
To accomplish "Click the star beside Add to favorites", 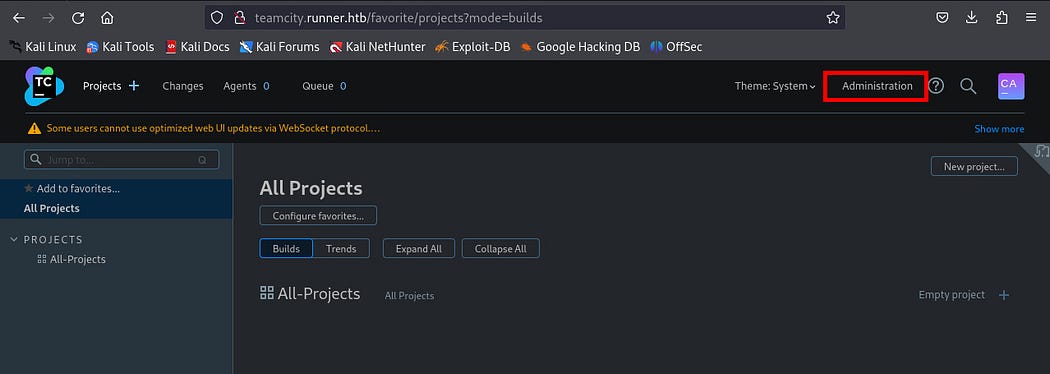I will tap(29, 189).
